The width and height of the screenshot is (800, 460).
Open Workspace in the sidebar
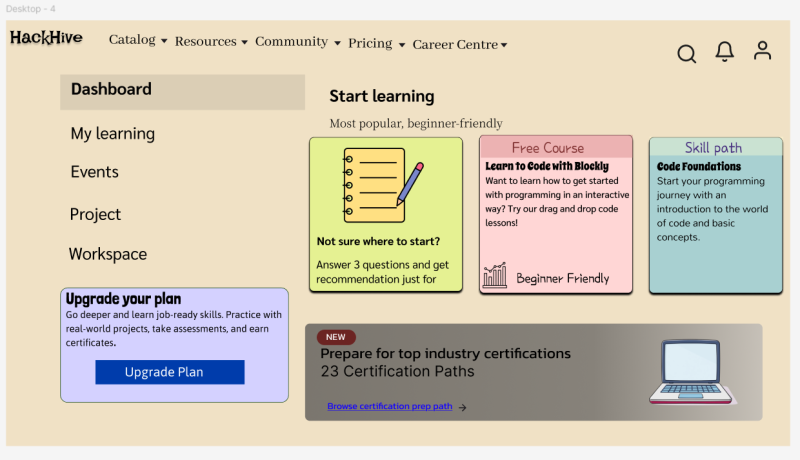tap(108, 254)
